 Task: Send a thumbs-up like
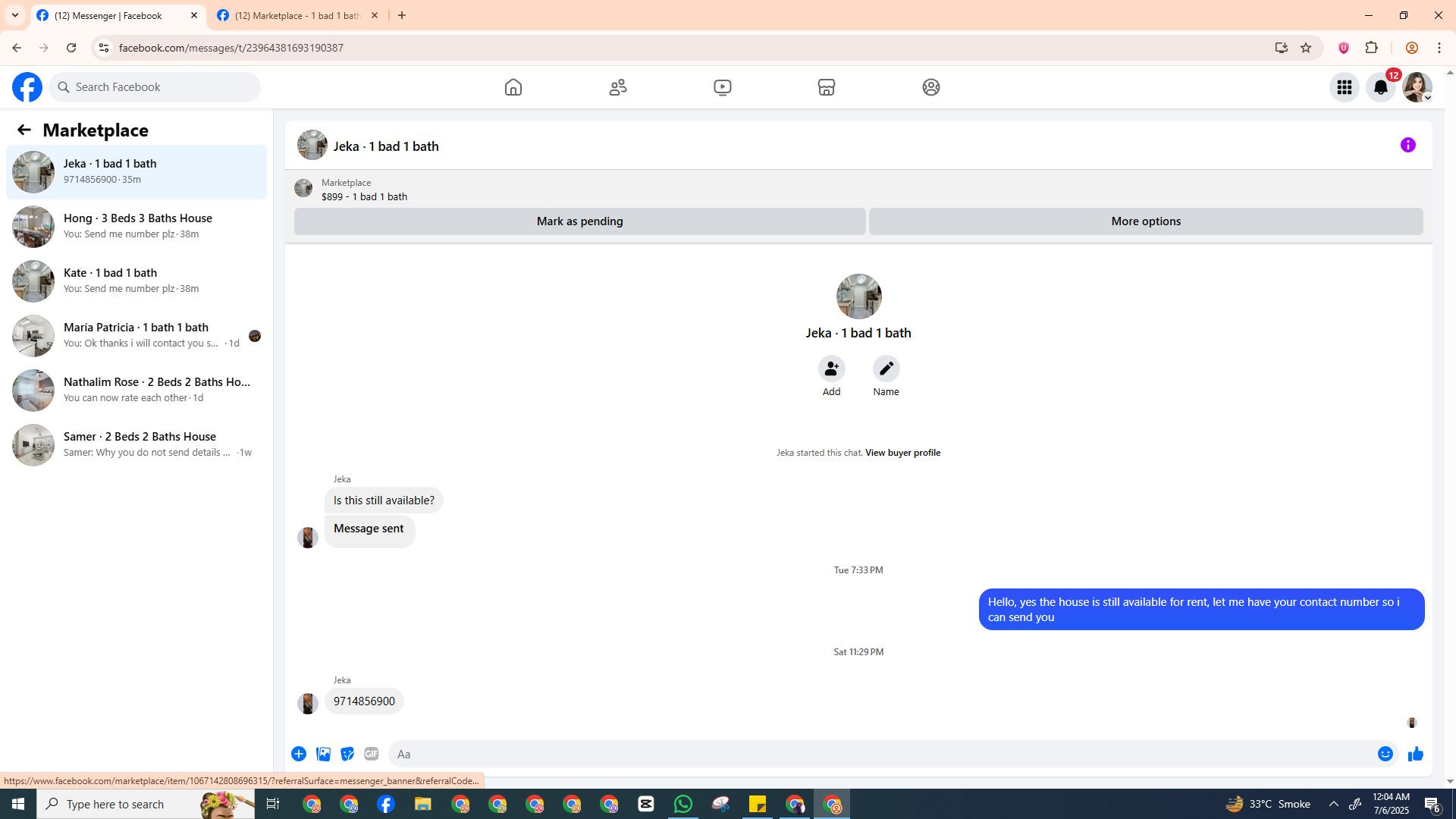1416,754
